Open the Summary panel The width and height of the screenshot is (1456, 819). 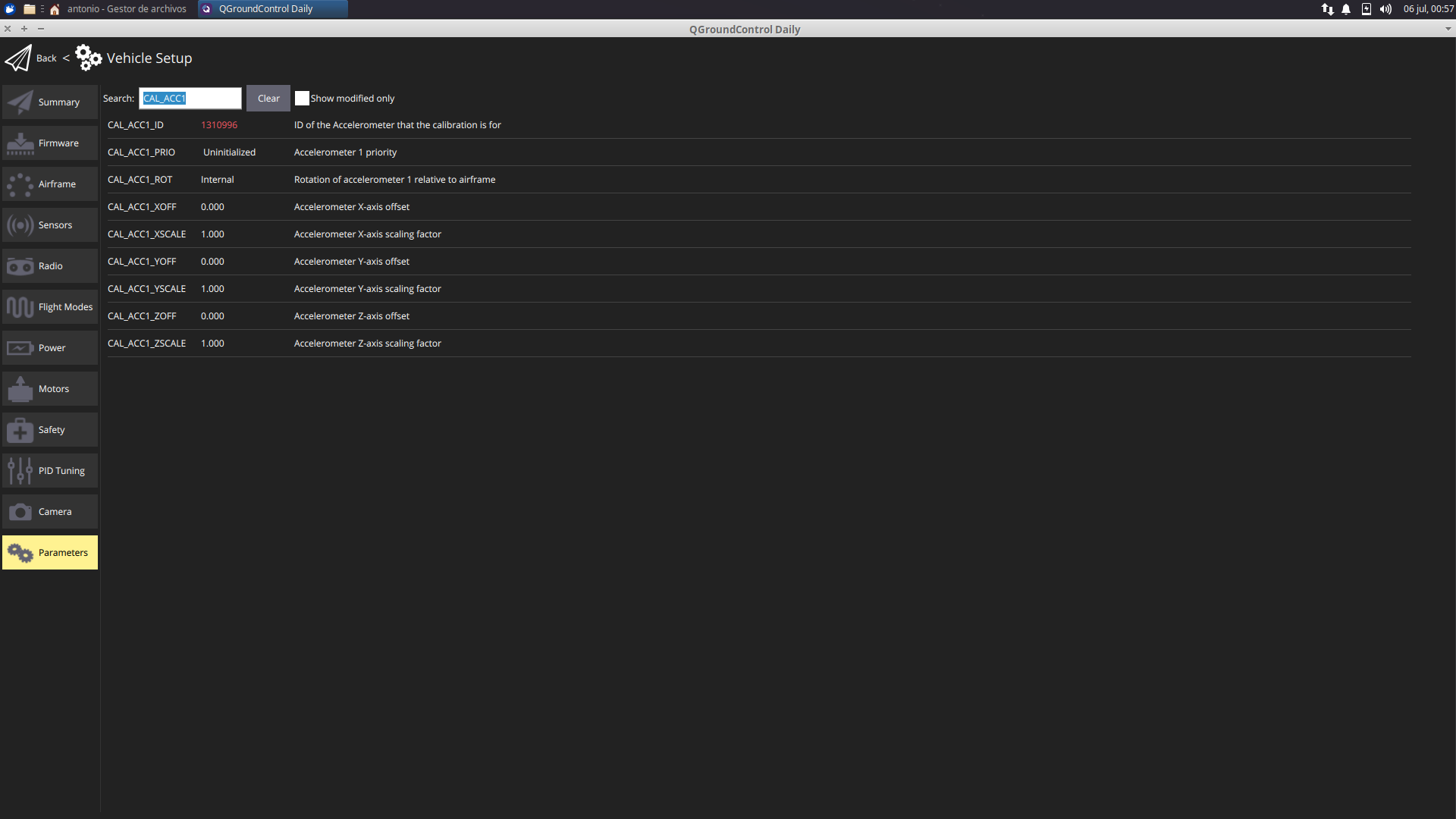point(49,102)
